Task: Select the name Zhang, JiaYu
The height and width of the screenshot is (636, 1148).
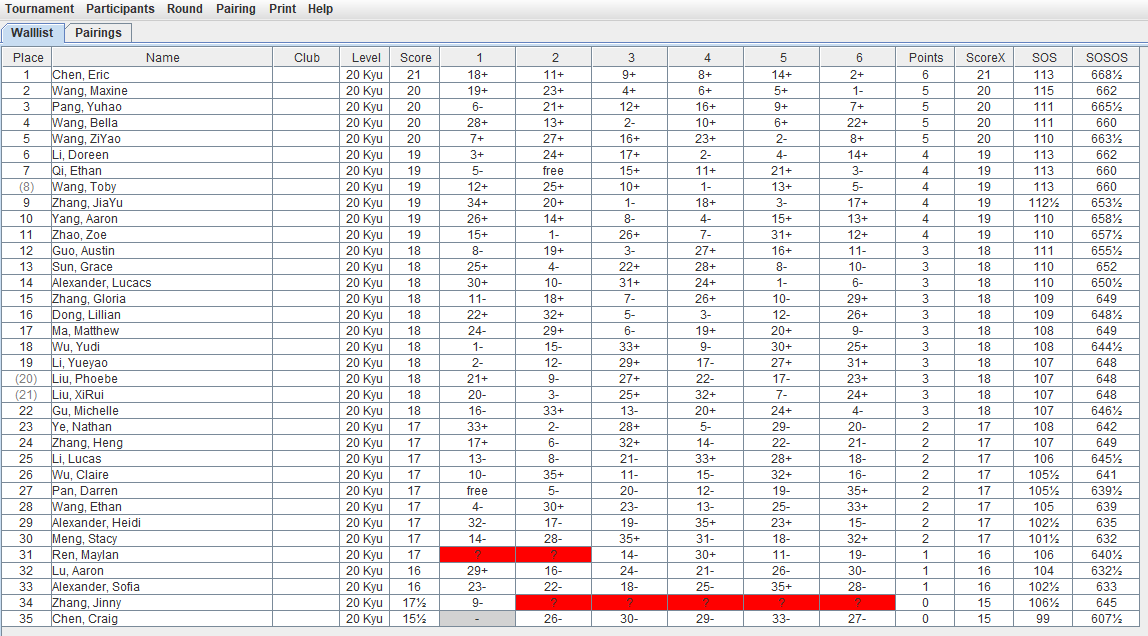Action: pos(87,203)
